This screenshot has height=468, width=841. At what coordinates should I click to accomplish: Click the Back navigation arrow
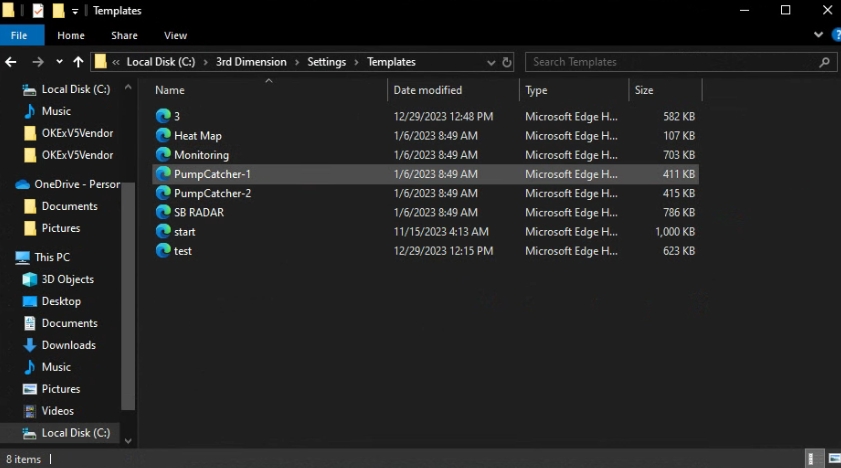click(x=12, y=62)
